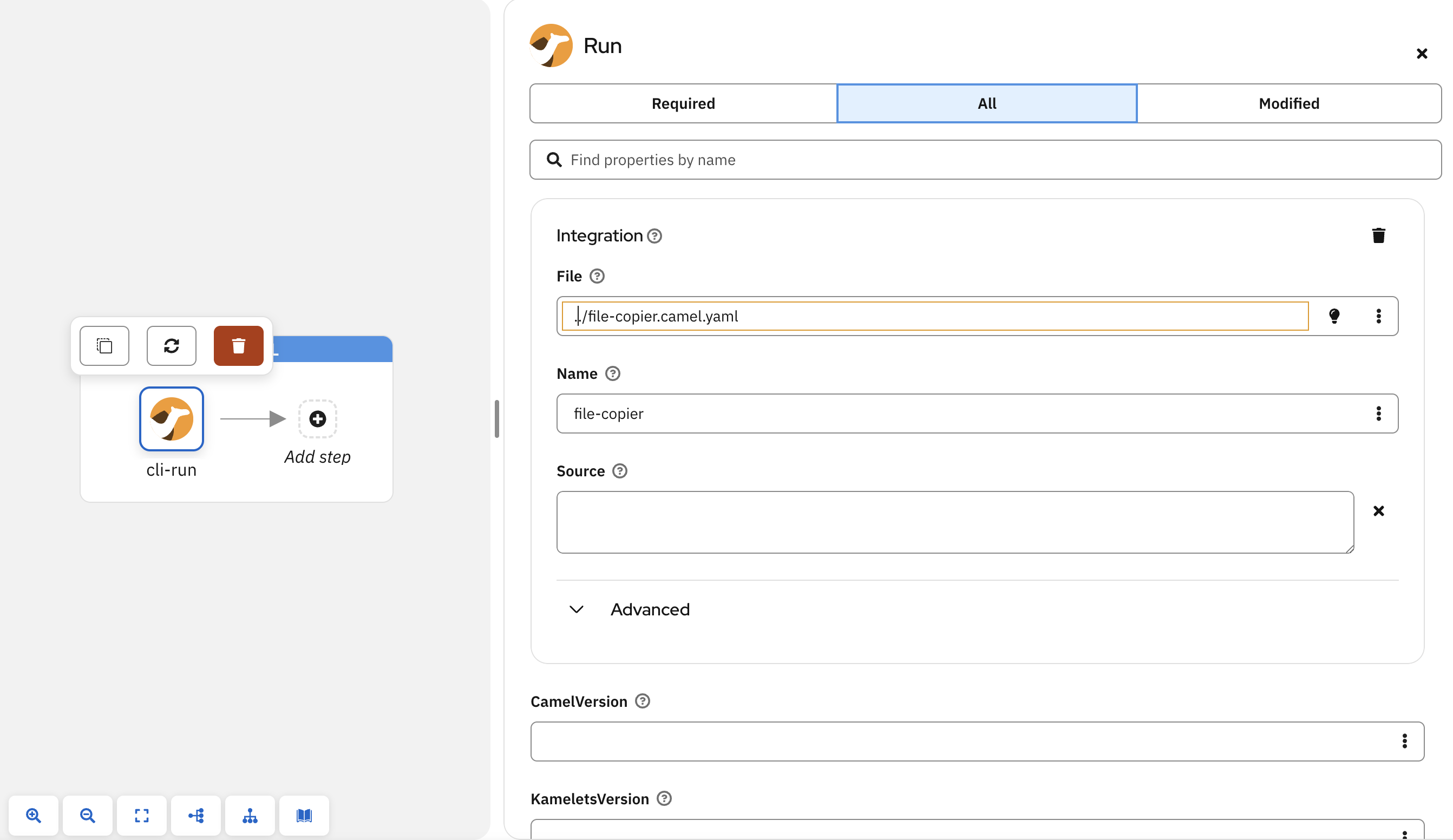Image resolution: width=1453 pixels, height=840 pixels.
Task: Close the Run configuration panel
Action: click(1421, 54)
